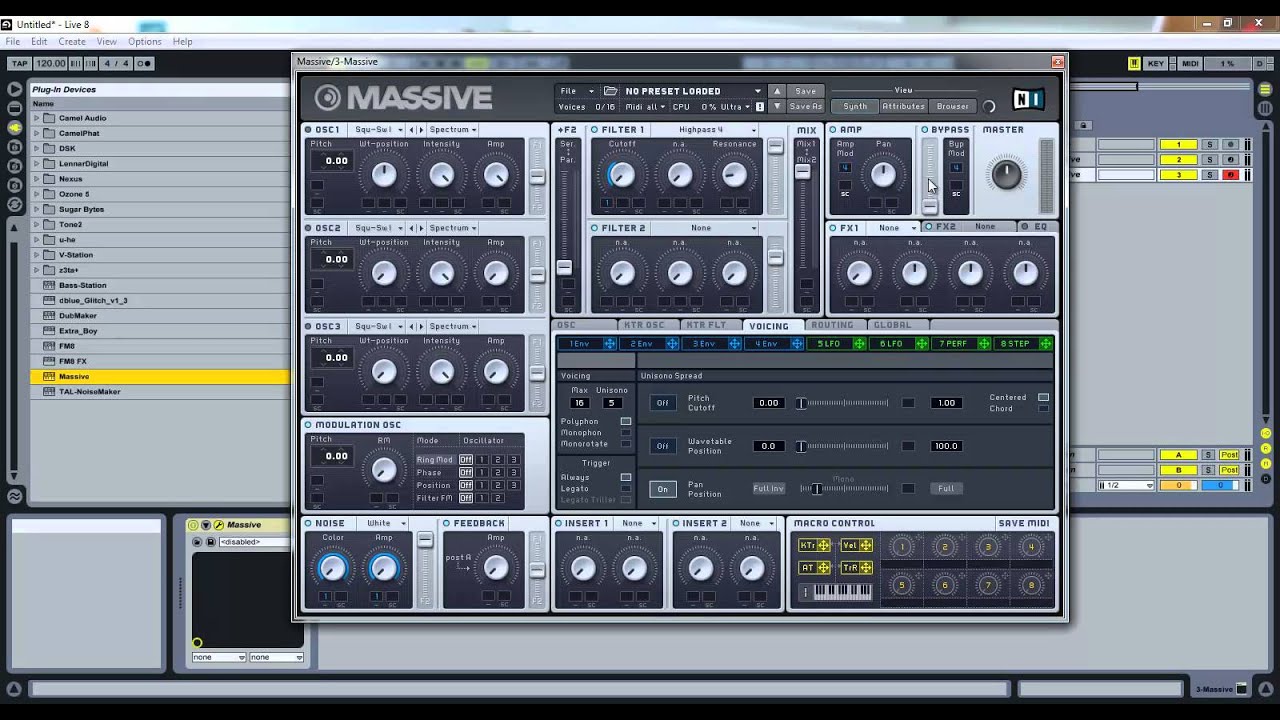
Task: Open Insert 1 effect dropdown
Action: [x=638, y=523]
